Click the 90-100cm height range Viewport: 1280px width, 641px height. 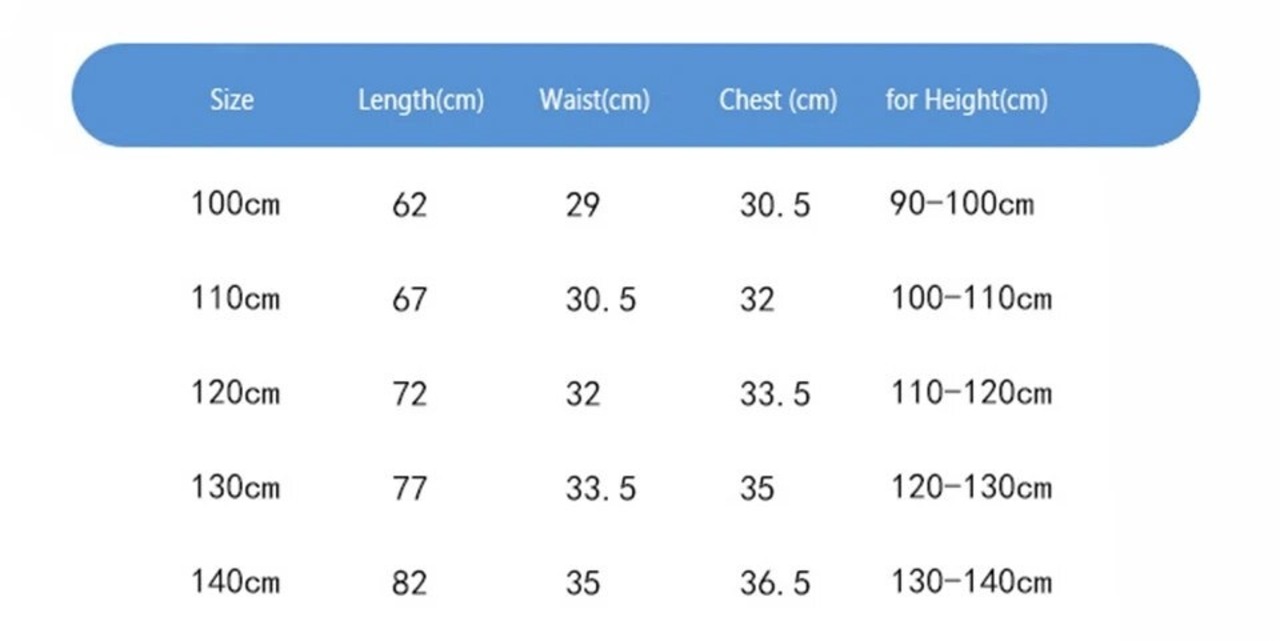[x=961, y=204]
